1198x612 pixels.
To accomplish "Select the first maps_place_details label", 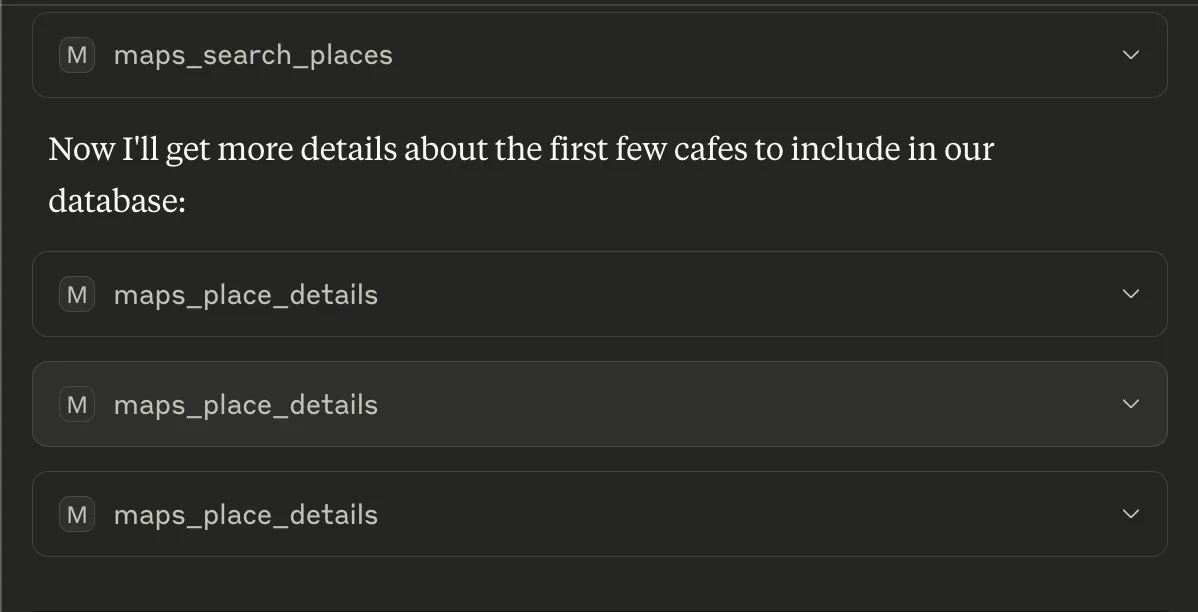I will (246, 295).
